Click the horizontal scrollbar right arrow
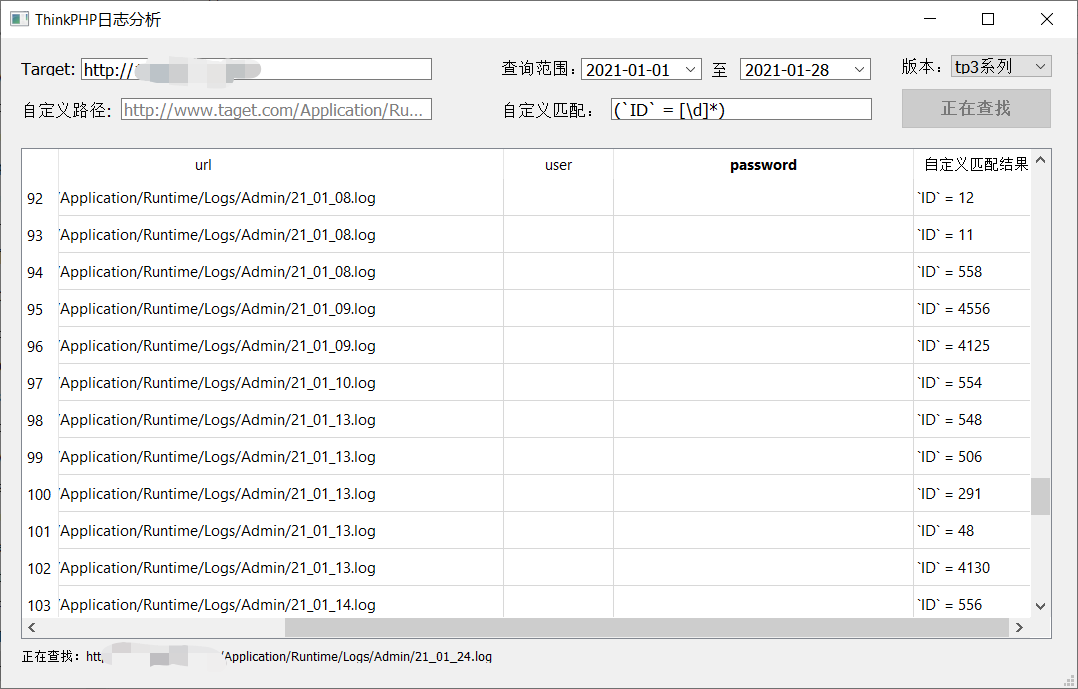This screenshot has width=1078, height=689. point(1019,627)
